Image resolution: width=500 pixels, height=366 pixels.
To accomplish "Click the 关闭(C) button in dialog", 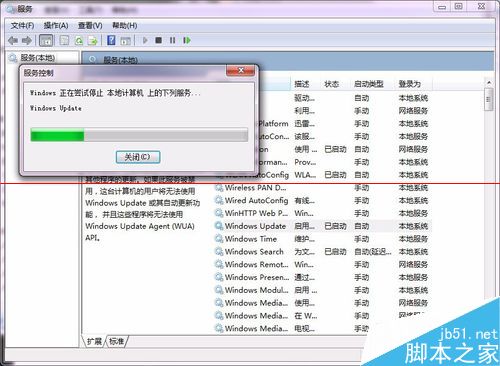I will click(138, 157).
